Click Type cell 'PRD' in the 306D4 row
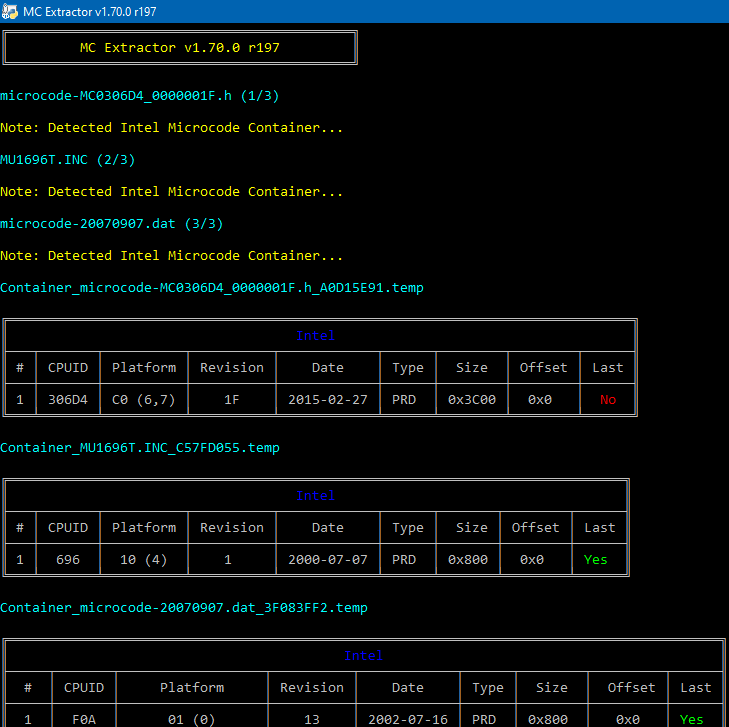 pos(404,400)
